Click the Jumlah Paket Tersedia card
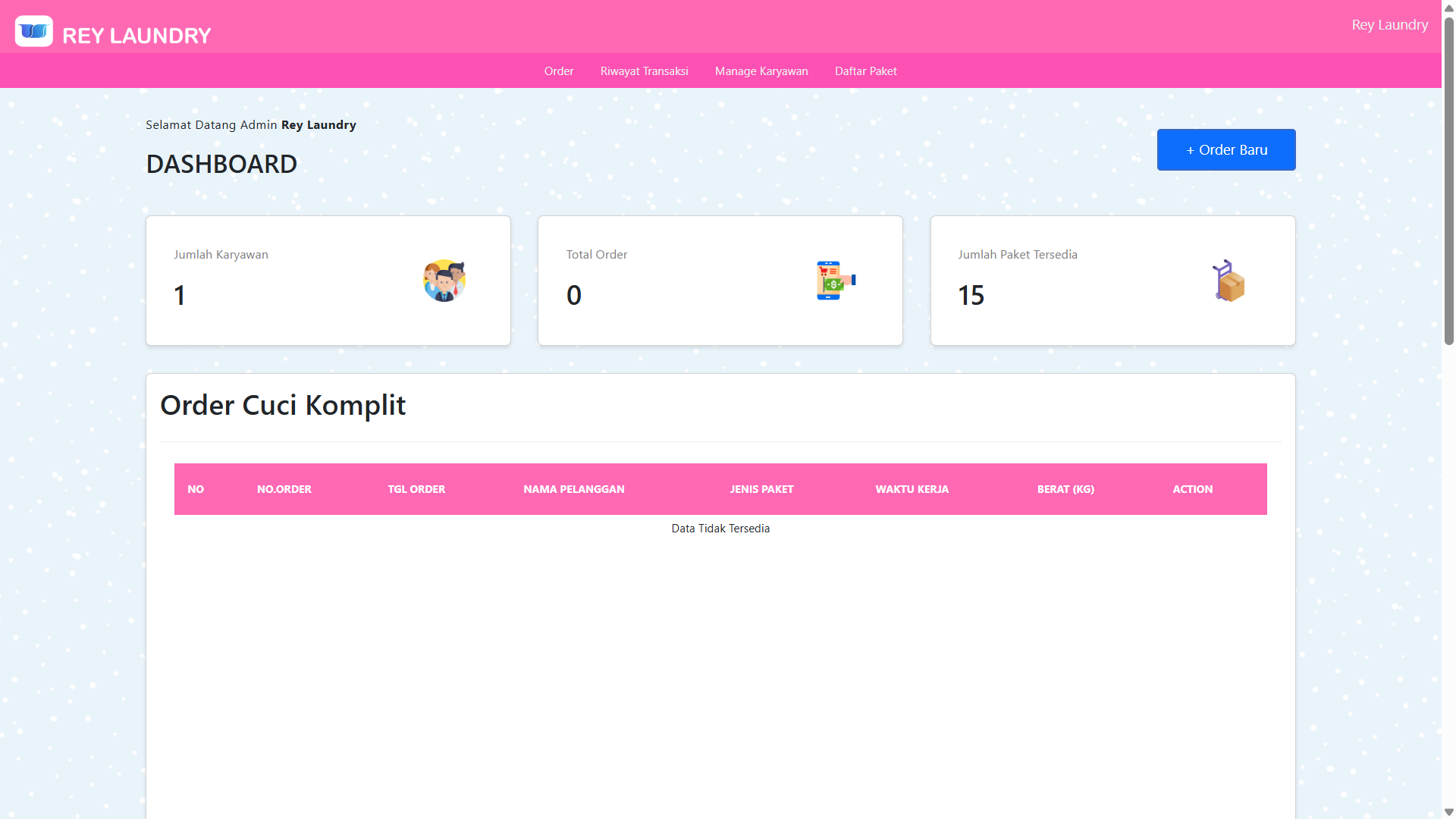Screen dimensions: 1456x819 coord(1112,281)
